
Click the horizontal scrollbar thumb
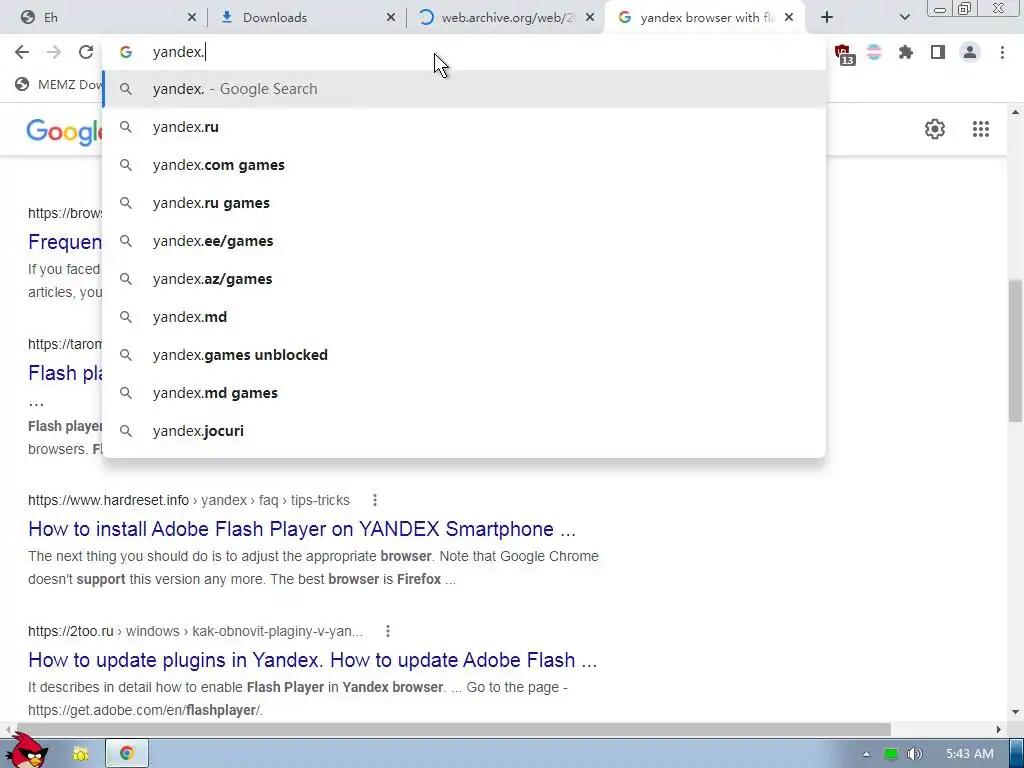pyautogui.click(x=452, y=729)
